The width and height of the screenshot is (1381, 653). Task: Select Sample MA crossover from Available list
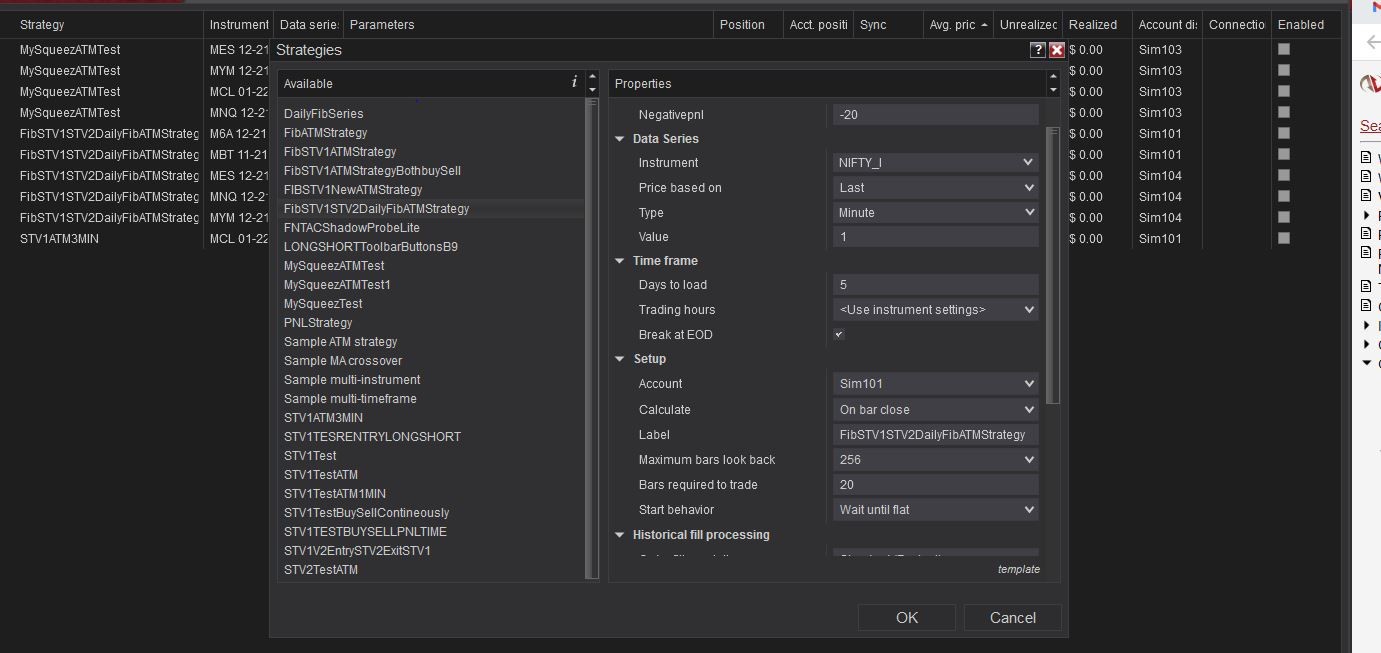click(x=343, y=361)
